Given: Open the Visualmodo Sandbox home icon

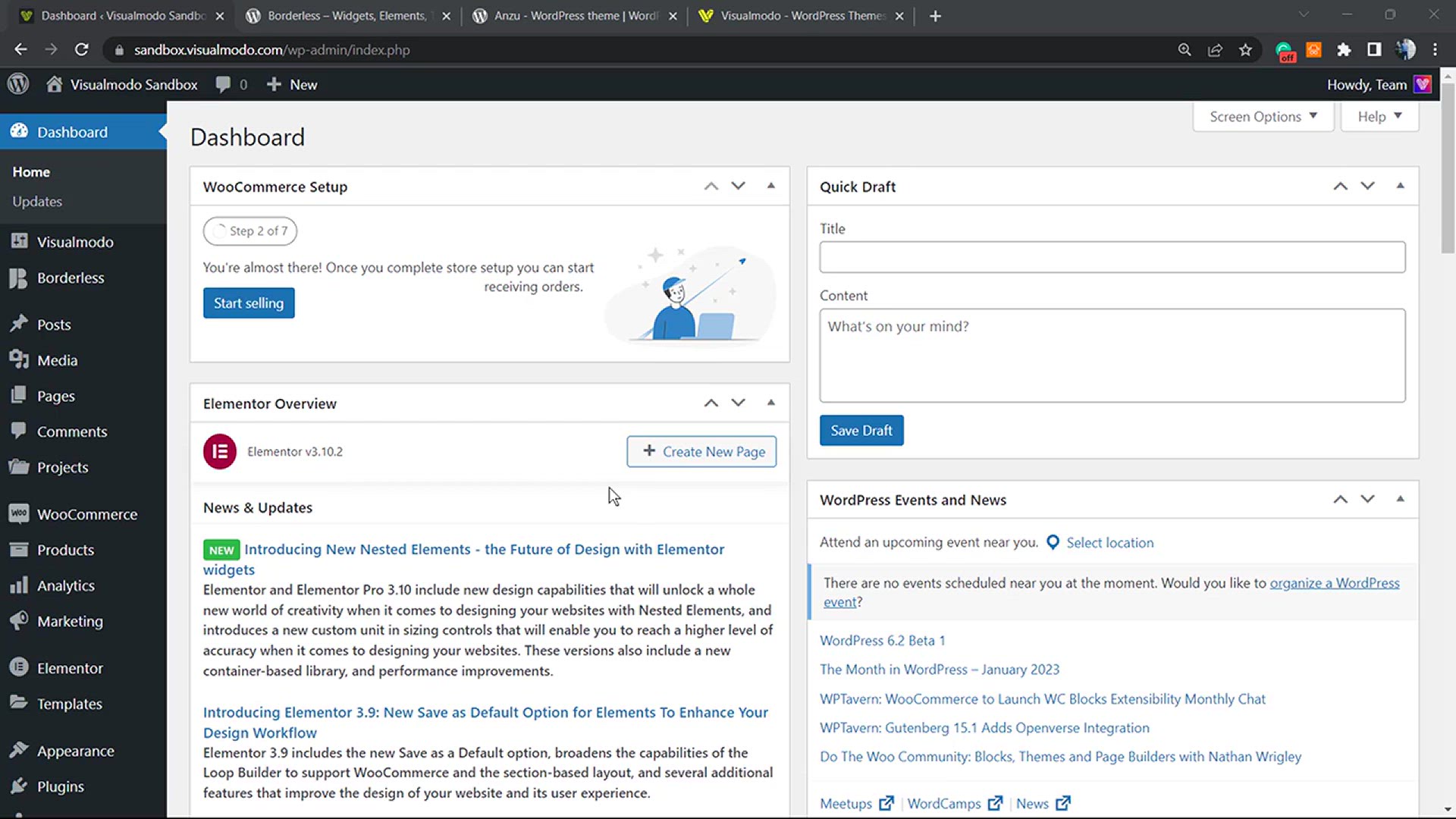Looking at the screenshot, I should click(54, 84).
